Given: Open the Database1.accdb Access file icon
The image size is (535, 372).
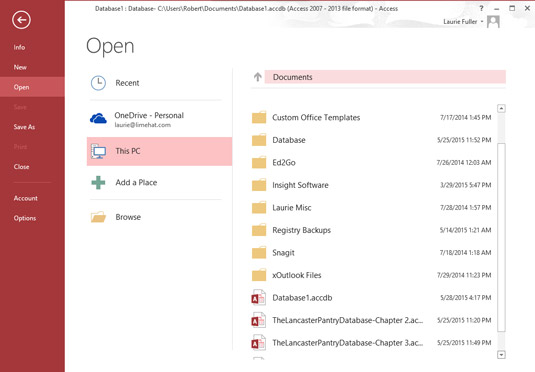Looking at the screenshot, I should click(x=259, y=298).
